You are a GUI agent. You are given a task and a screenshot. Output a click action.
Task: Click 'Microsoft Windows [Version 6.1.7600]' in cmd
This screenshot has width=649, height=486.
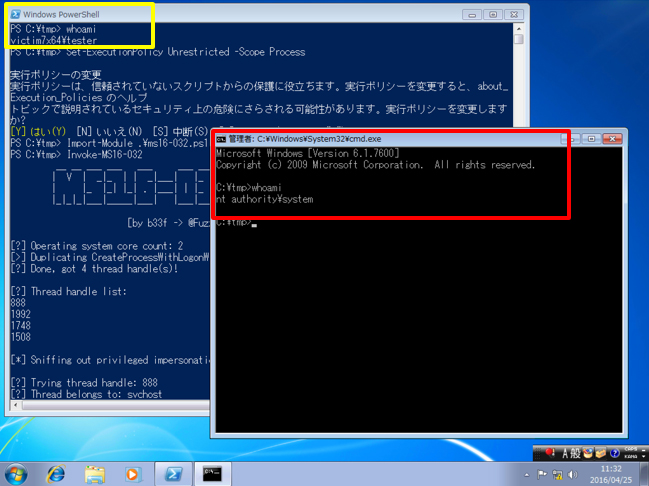(308, 154)
